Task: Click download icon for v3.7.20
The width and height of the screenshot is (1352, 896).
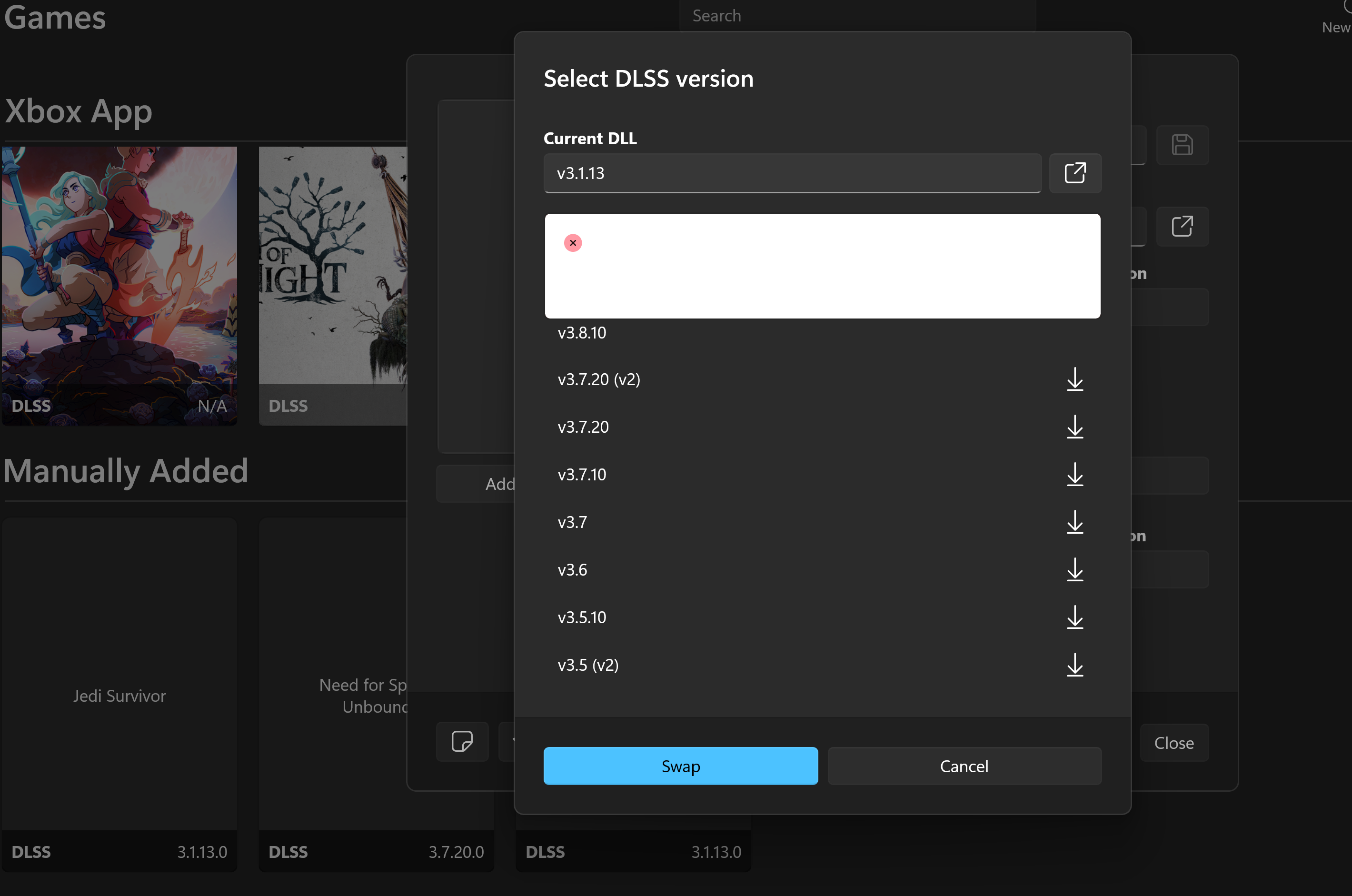Action: (1074, 427)
